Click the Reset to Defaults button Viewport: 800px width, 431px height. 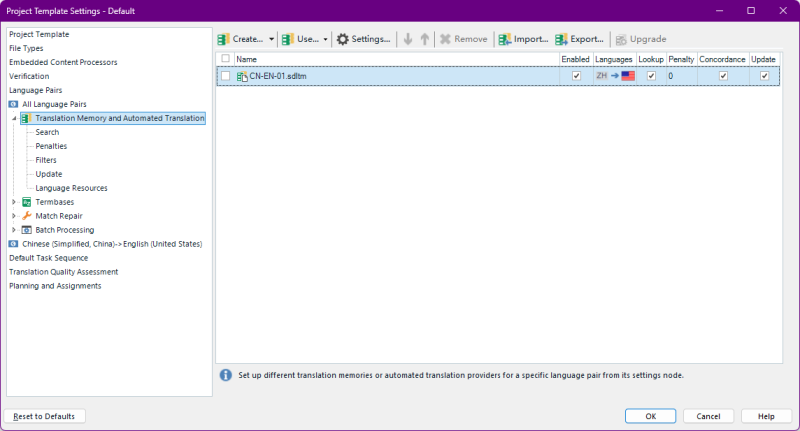click(x=45, y=416)
